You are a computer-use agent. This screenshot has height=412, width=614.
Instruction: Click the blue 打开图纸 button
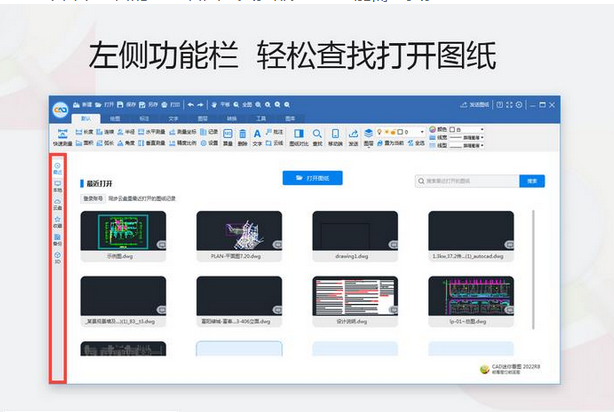[x=312, y=178]
